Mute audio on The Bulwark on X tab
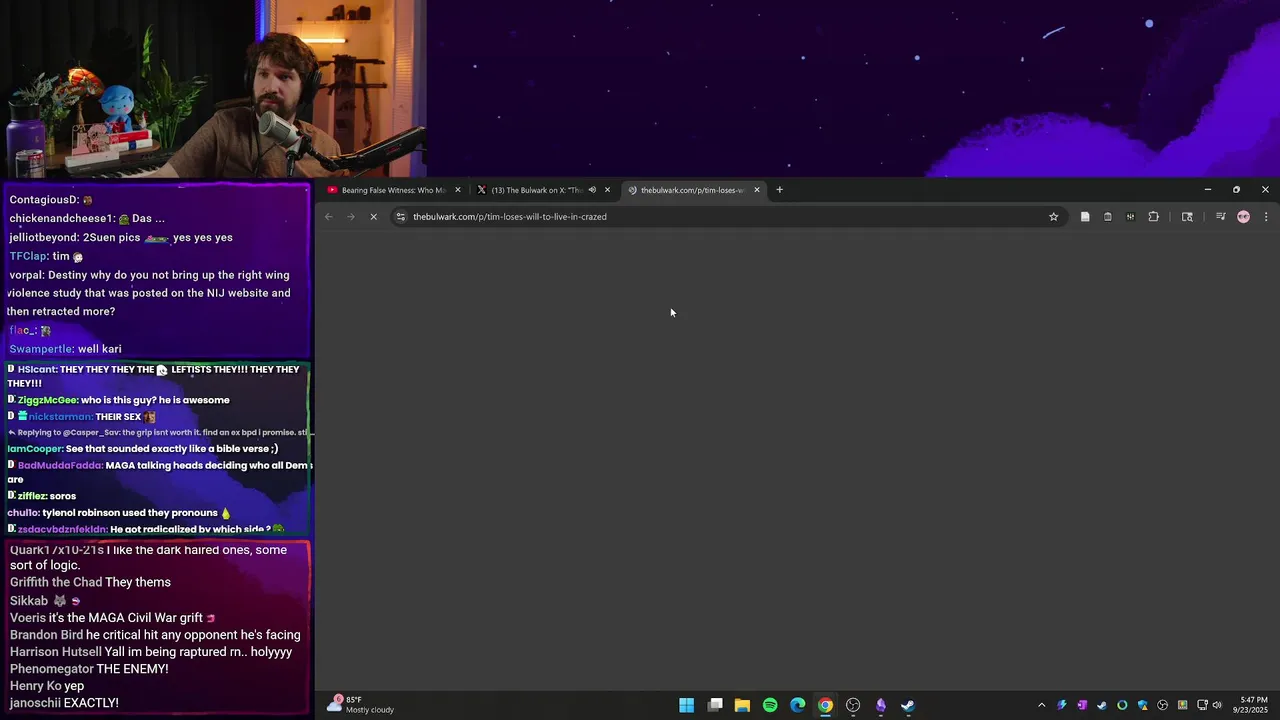The image size is (1280, 720). coord(592,190)
